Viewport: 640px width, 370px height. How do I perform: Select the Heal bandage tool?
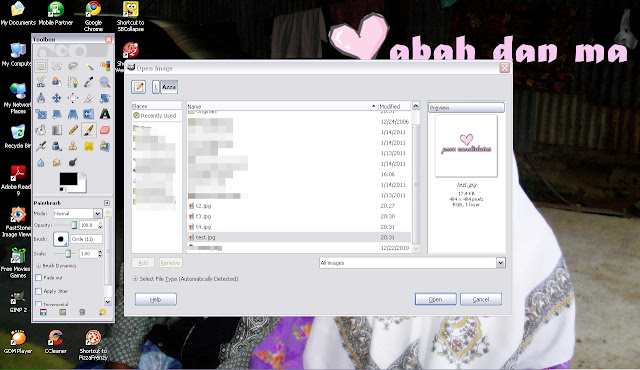89,146
